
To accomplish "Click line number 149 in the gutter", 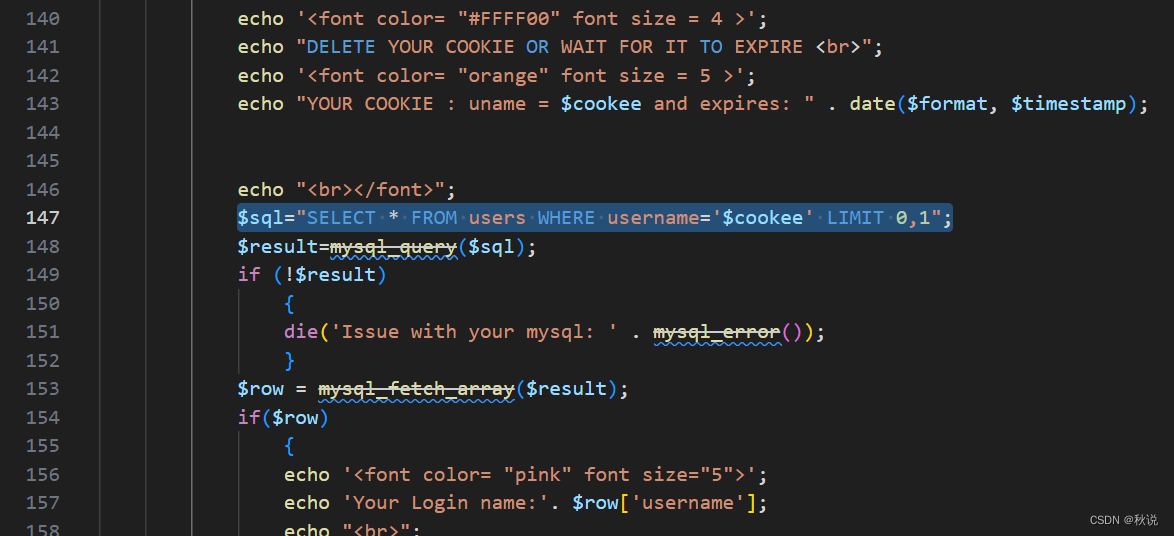I will pyautogui.click(x=43, y=275).
